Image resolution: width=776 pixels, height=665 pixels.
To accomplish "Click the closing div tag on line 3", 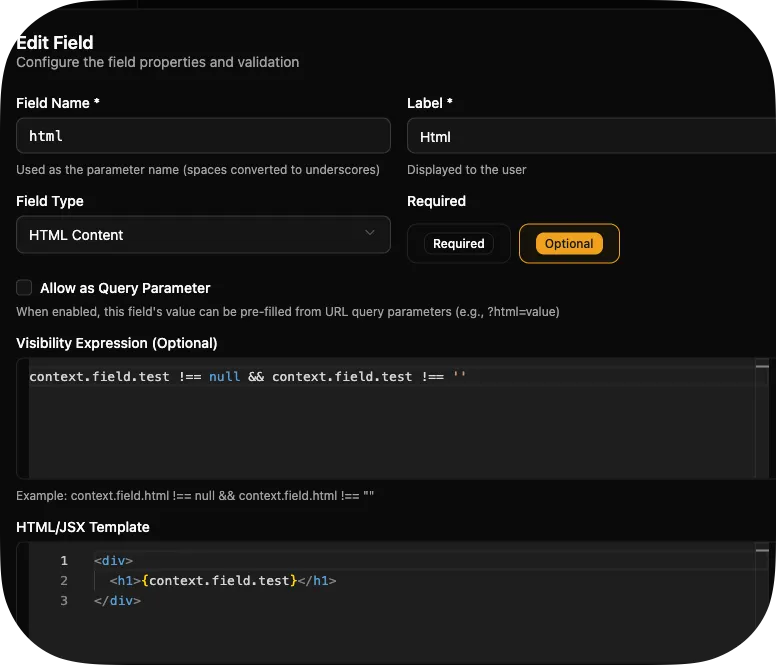I will [117, 601].
